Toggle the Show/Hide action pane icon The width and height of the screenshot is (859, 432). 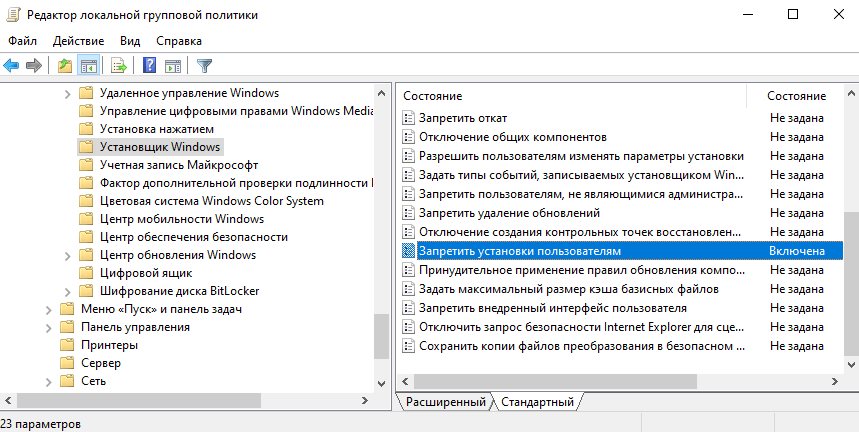[172, 66]
